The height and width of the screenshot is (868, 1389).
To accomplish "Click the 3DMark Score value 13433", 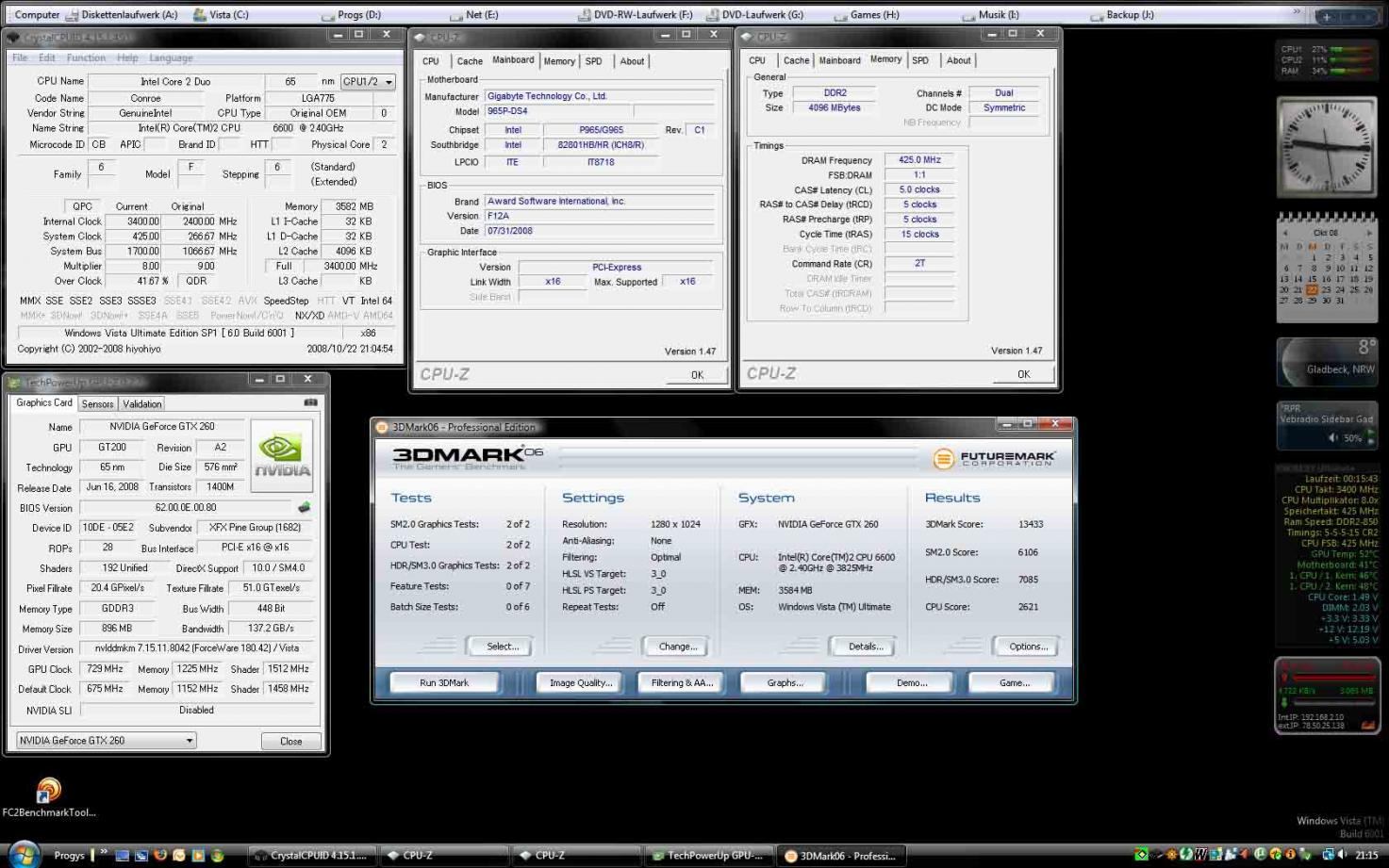I will [1030, 524].
